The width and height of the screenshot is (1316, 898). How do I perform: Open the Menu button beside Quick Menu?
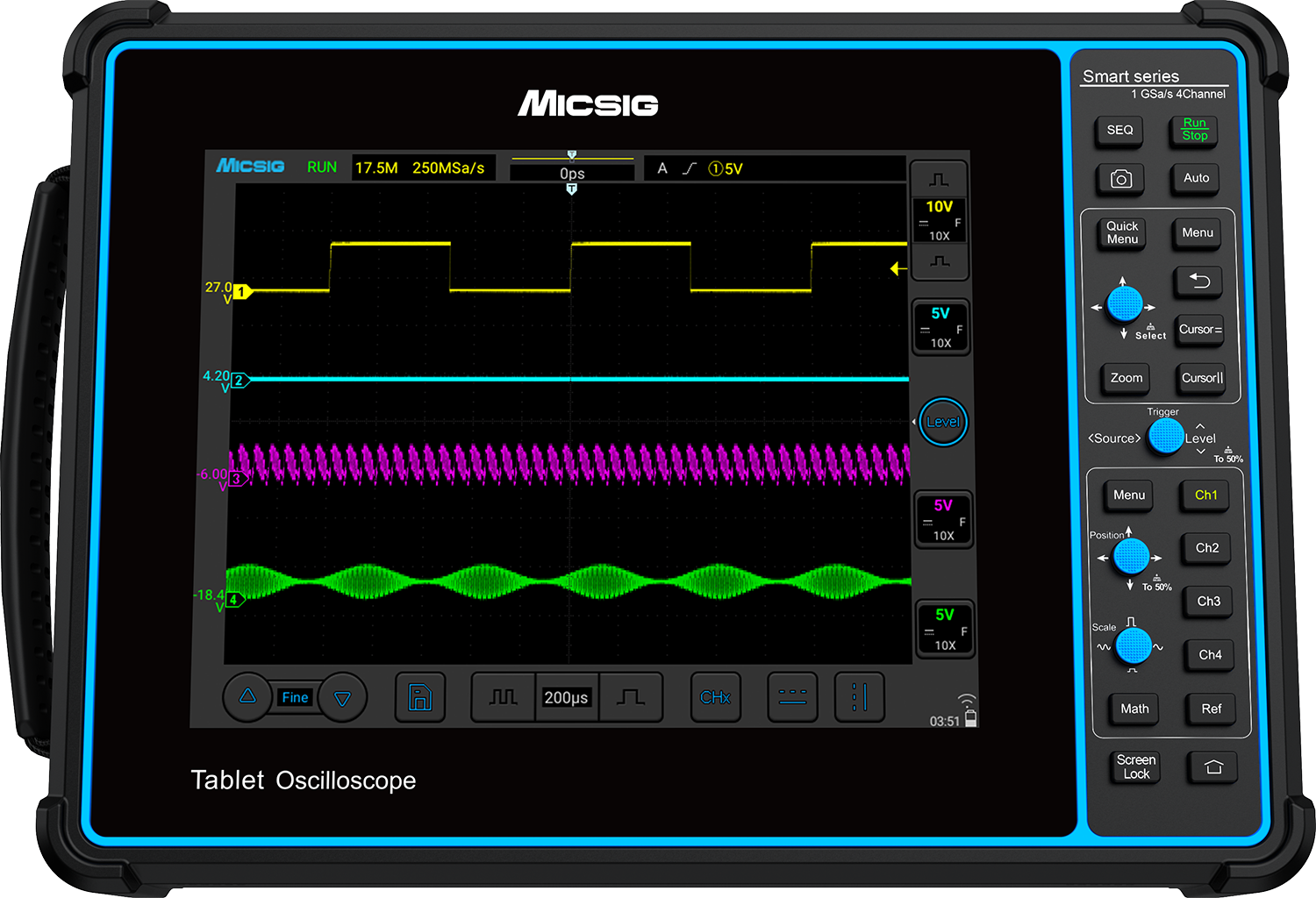click(x=1198, y=233)
